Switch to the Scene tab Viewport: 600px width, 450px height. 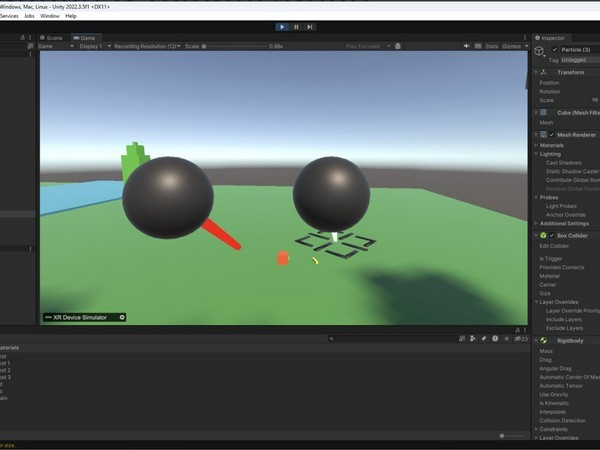tap(54, 37)
